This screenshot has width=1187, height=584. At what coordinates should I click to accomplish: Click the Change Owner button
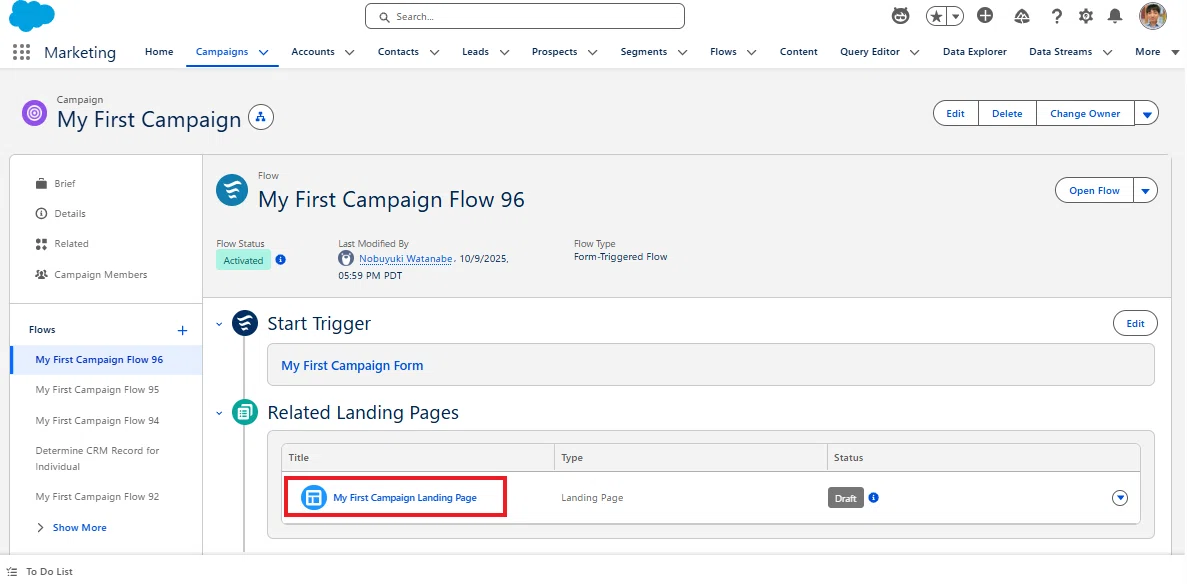point(1085,114)
